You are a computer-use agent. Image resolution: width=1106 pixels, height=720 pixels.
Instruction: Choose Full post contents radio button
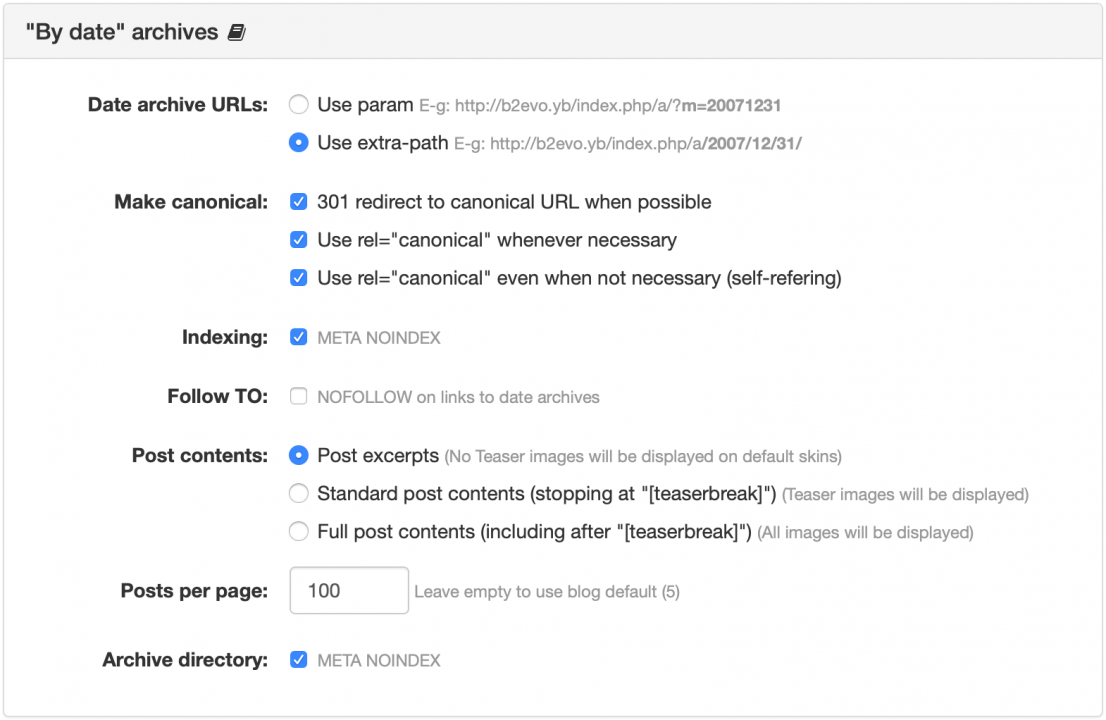point(298,532)
